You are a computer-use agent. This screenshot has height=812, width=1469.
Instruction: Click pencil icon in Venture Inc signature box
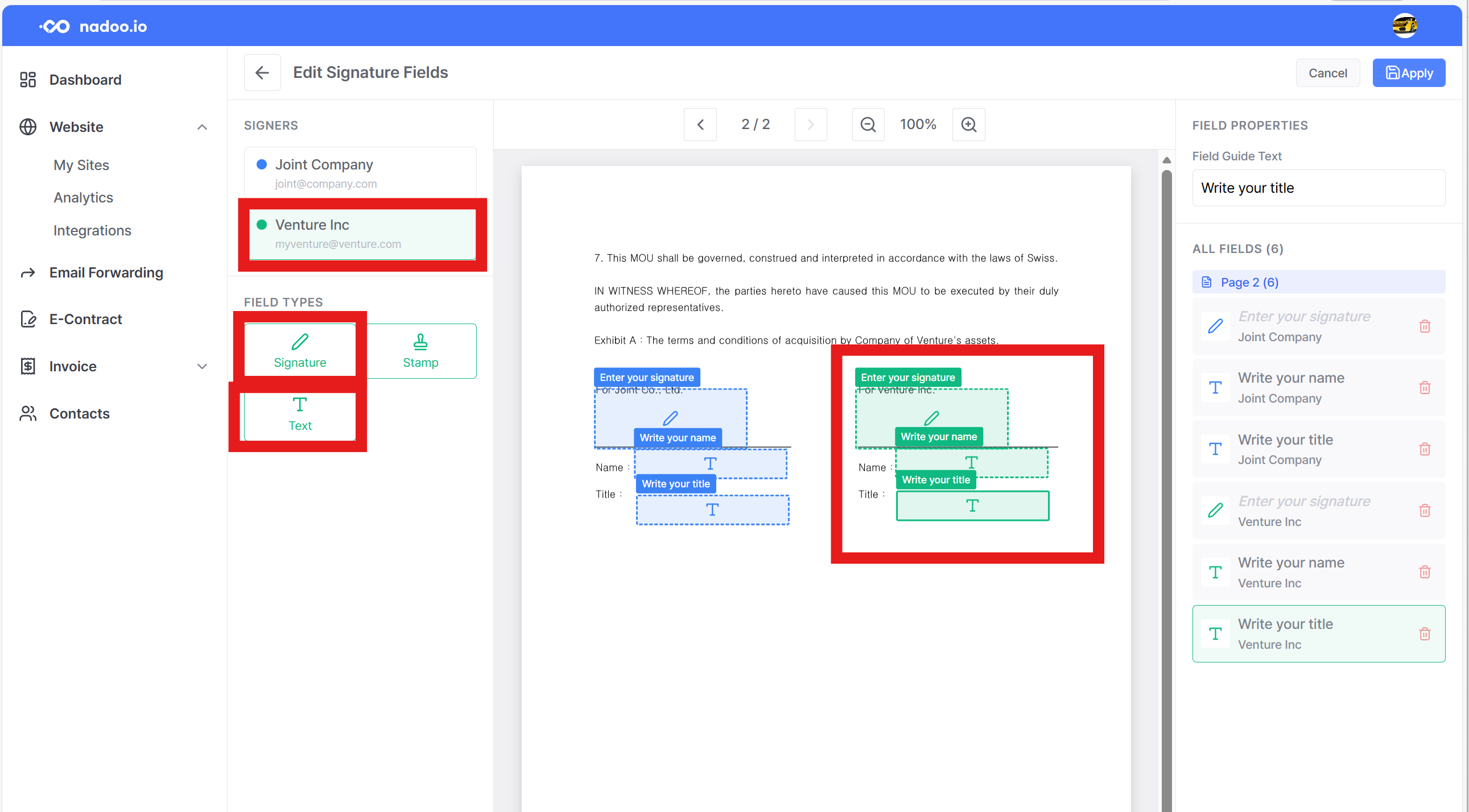click(932, 419)
